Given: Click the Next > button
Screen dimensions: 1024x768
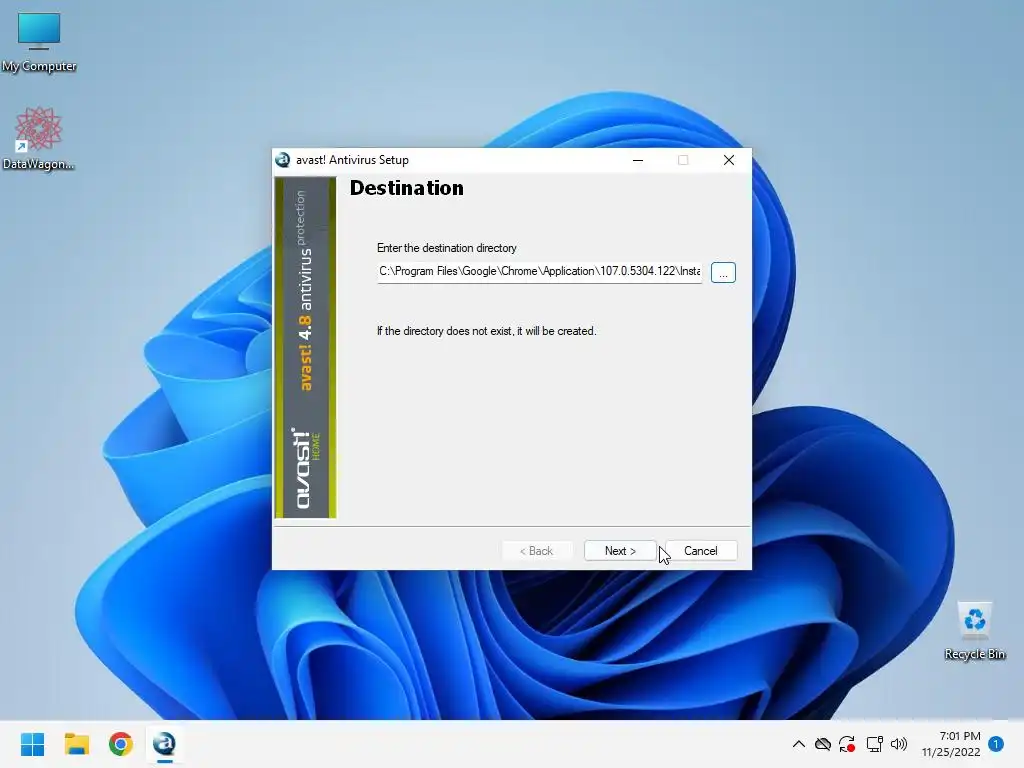Looking at the screenshot, I should tap(620, 551).
